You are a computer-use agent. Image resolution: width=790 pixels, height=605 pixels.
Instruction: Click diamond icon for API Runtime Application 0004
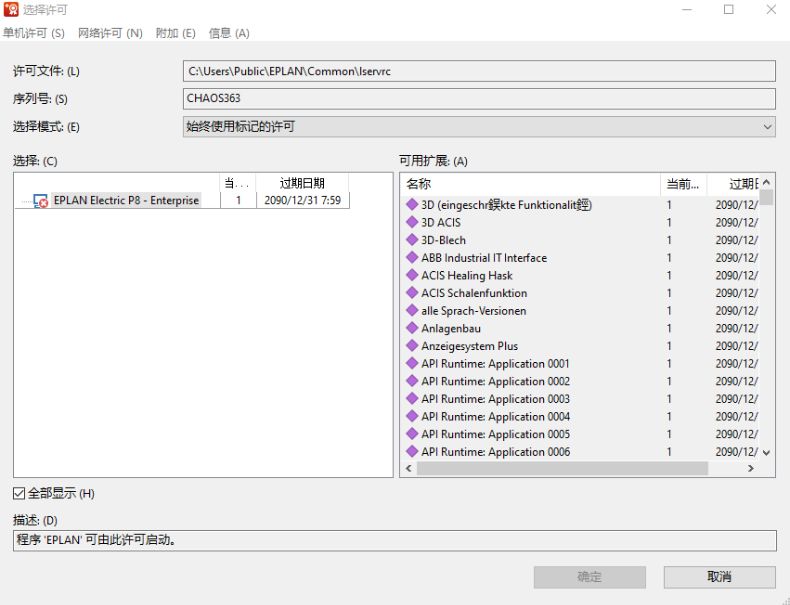tap(412, 416)
